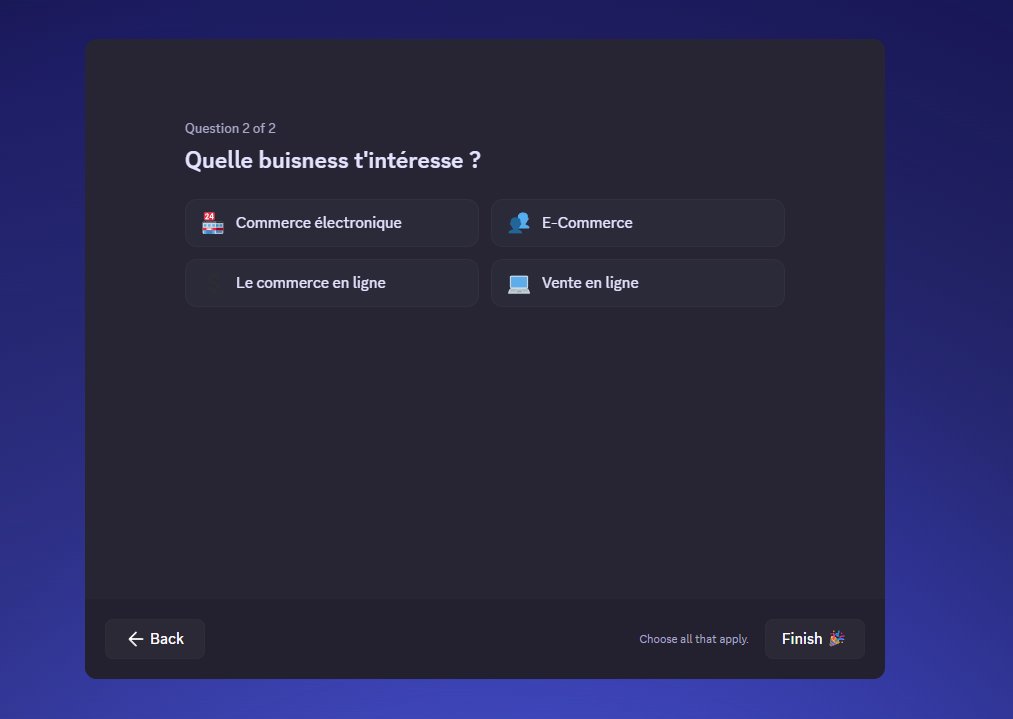Screen dimensions: 1013x719
Task: Select the Commerce électronique option
Action: [331, 223]
